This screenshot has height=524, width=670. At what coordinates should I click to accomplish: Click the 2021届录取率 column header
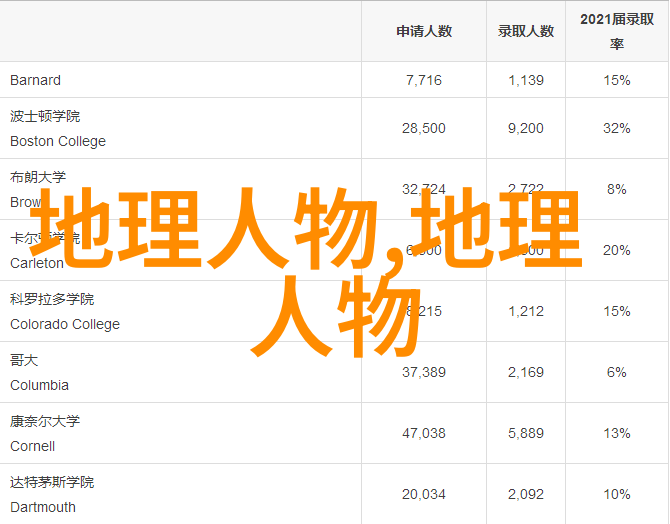617,31
